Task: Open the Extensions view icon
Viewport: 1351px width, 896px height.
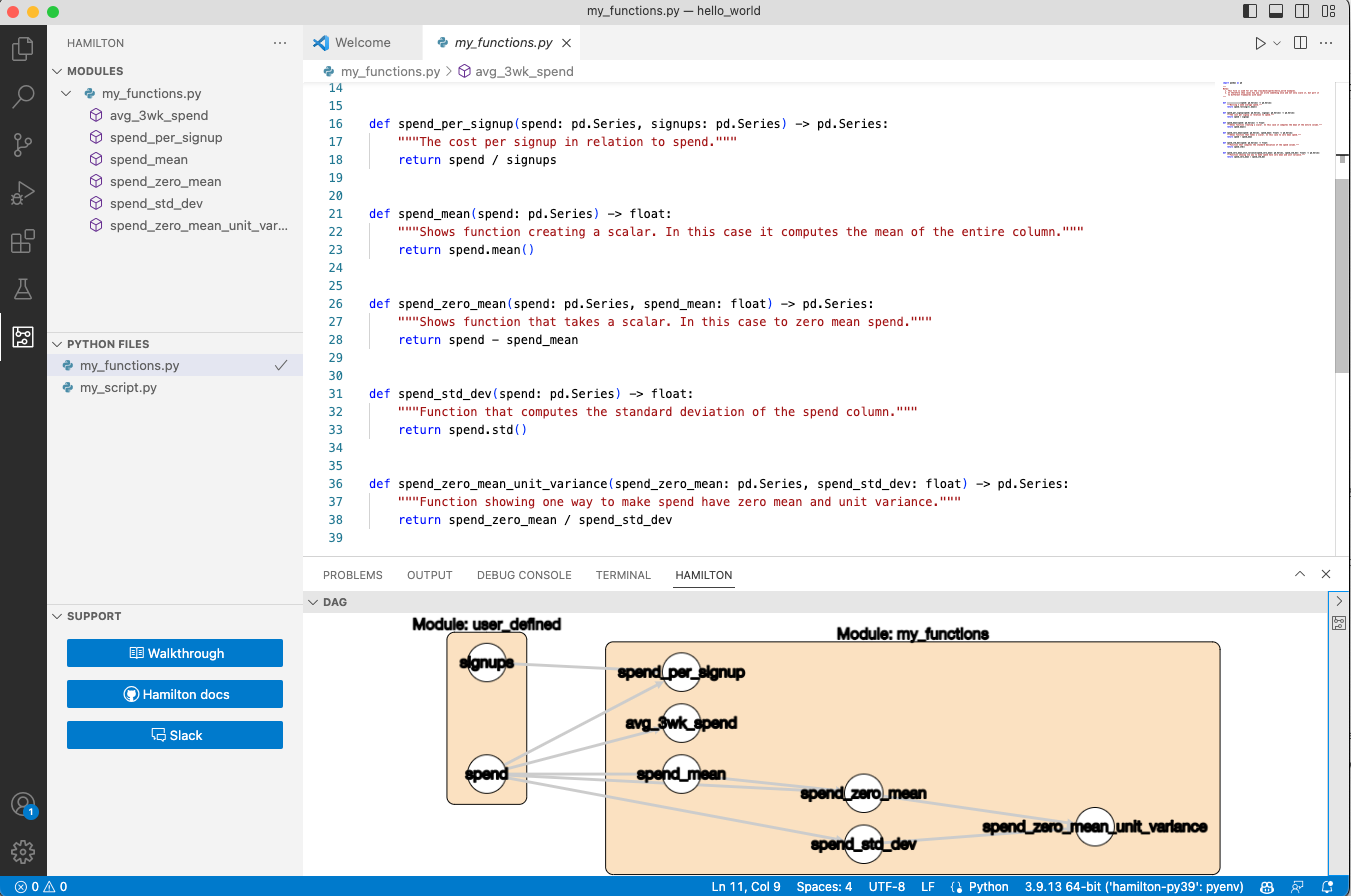Action: pyautogui.click(x=23, y=241)
